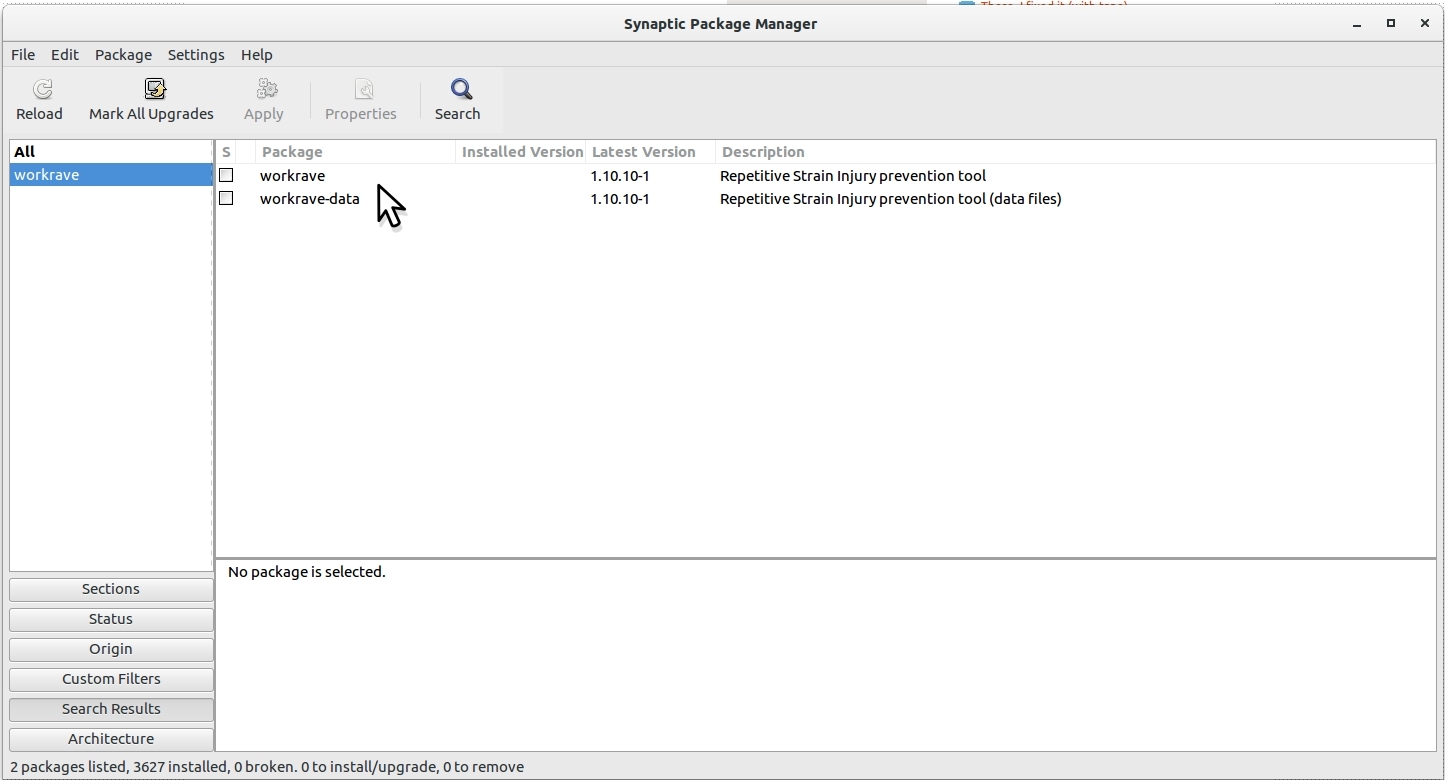This screenshot has height=780, width=1445.
Task: Open the Package menu
Action: pos(123,55)
